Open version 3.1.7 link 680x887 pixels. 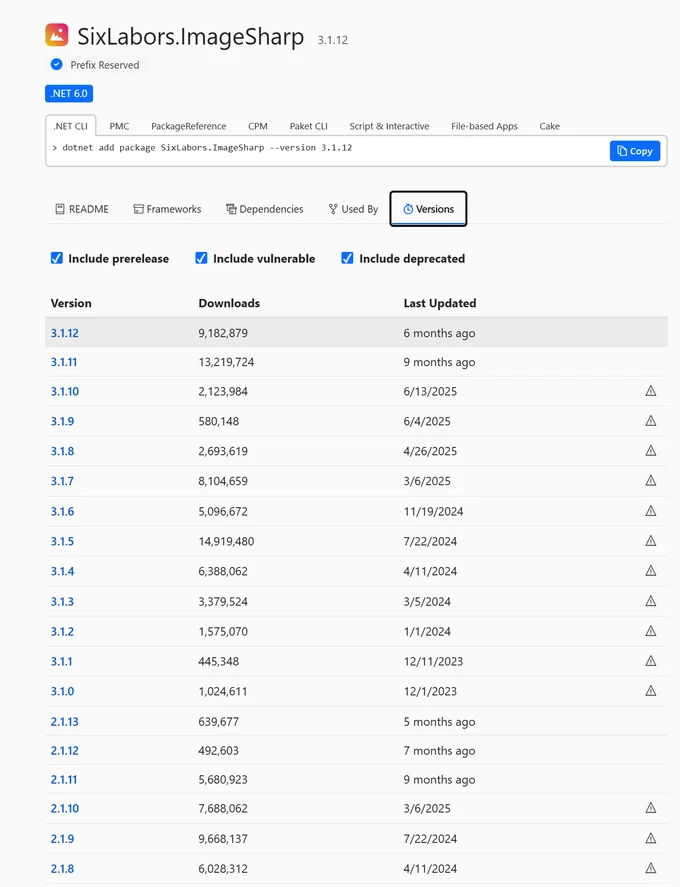tap(62, 481)
